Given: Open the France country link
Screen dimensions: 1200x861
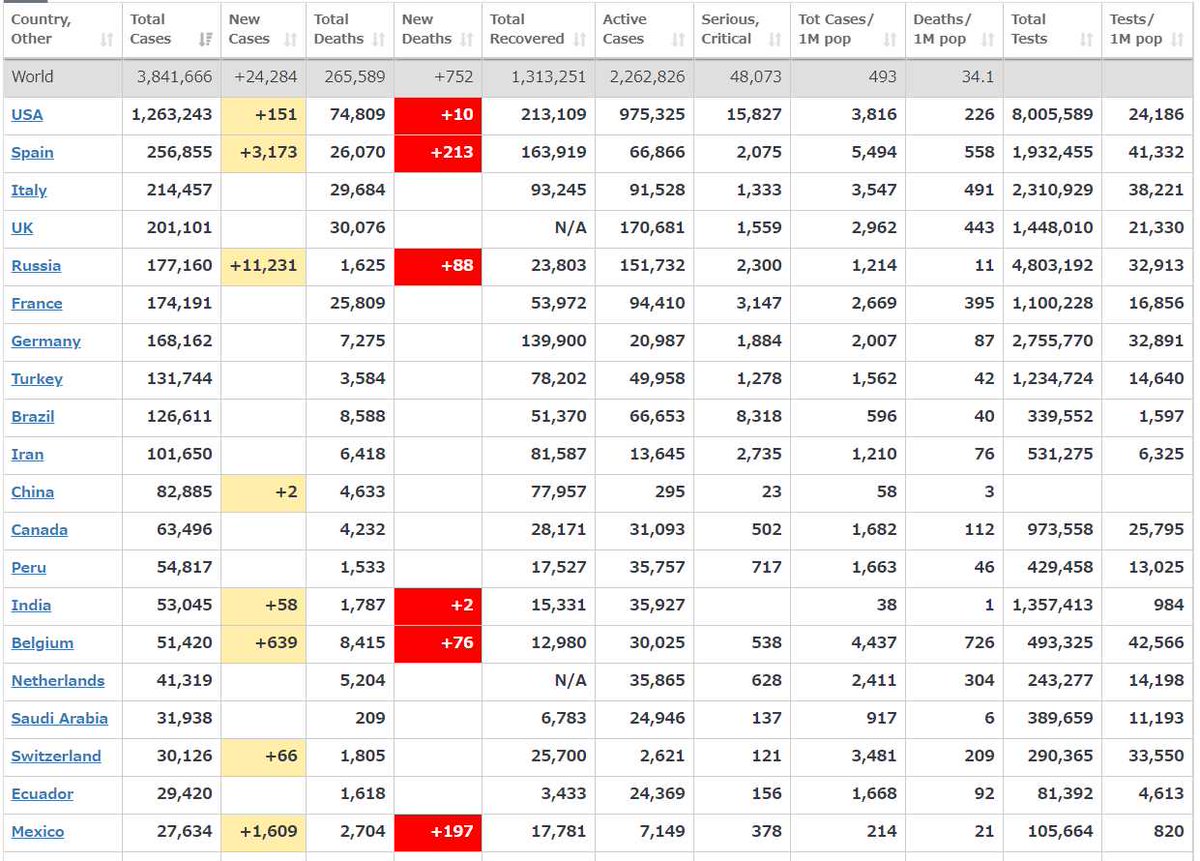Looking at the screenshot, I should coord(37,303).
